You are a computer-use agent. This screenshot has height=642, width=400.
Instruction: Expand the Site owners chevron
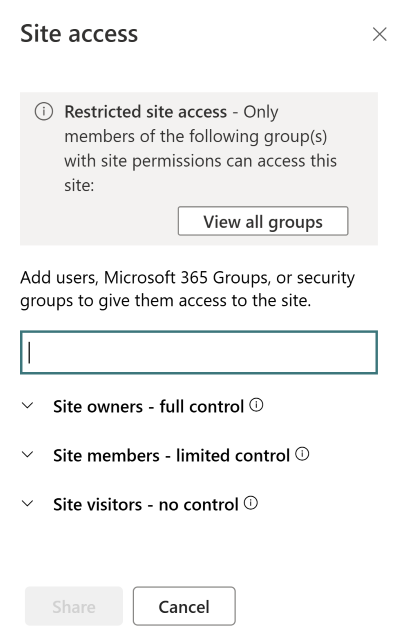(x=27, y=406)
